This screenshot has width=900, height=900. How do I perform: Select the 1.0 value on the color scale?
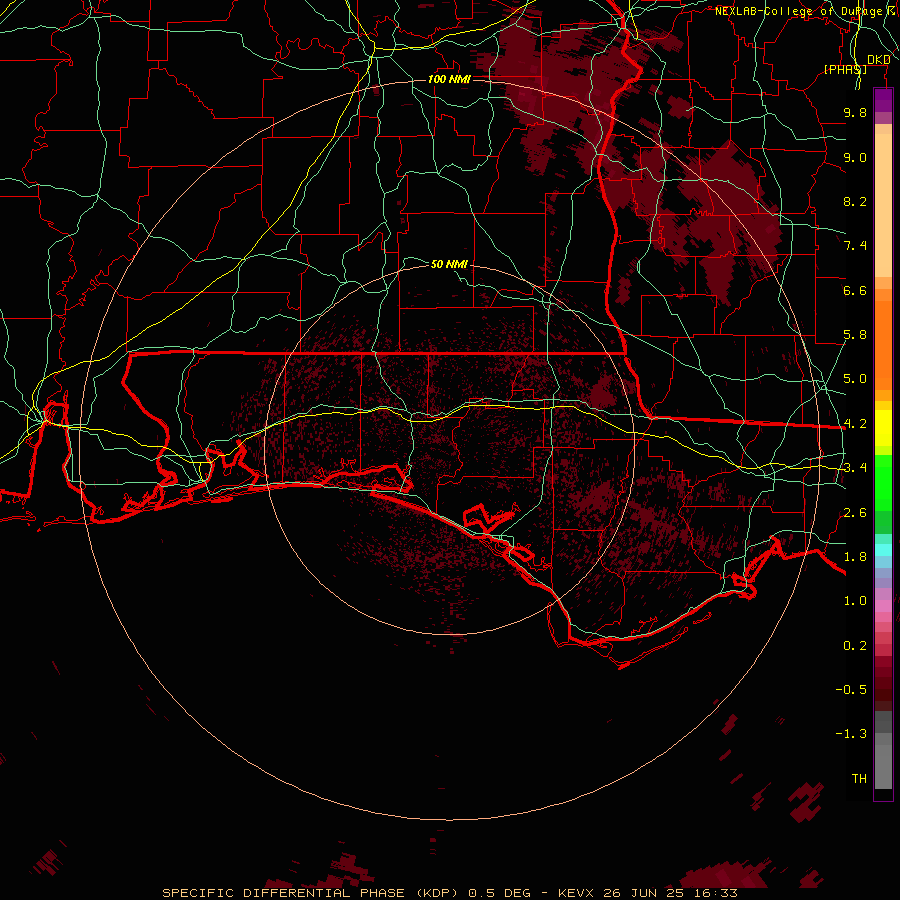855,601
